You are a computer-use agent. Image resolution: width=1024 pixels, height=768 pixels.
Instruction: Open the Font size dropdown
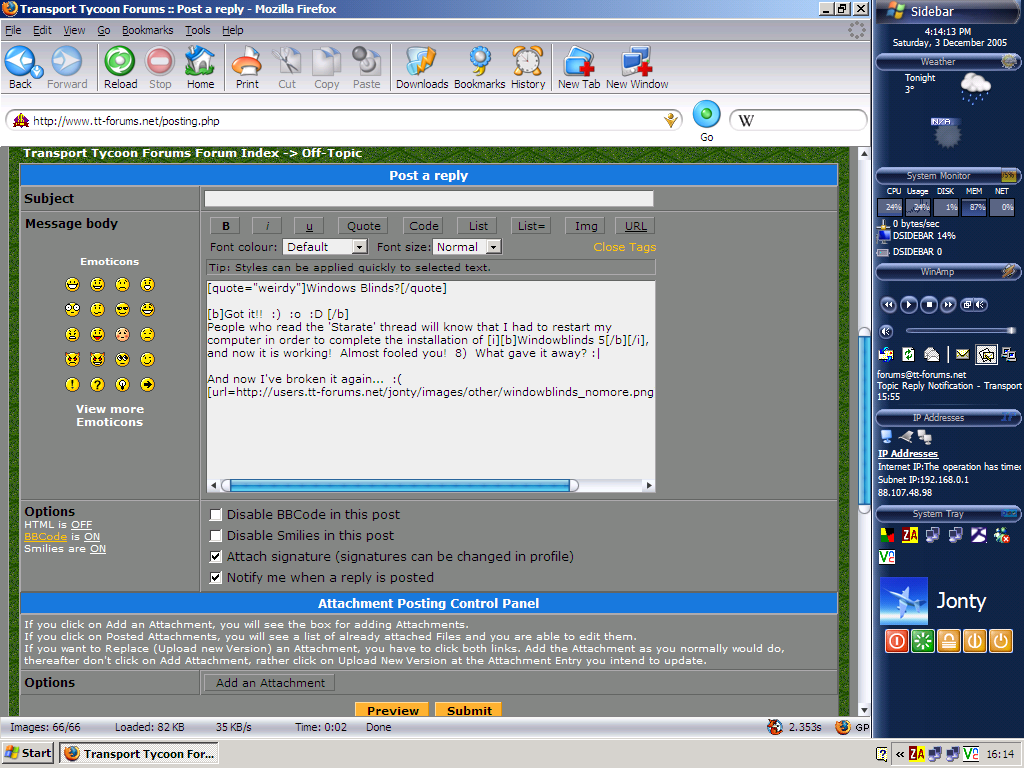(x=467, y=247)
